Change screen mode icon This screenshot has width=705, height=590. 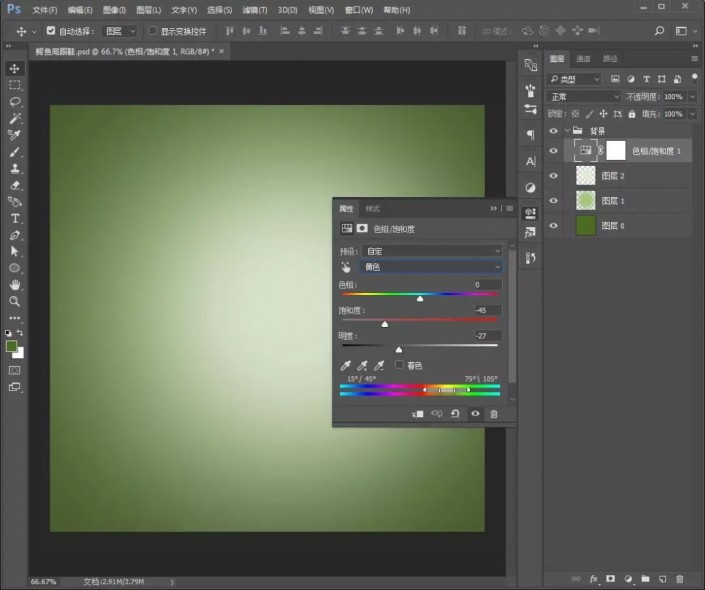point(14,387)
